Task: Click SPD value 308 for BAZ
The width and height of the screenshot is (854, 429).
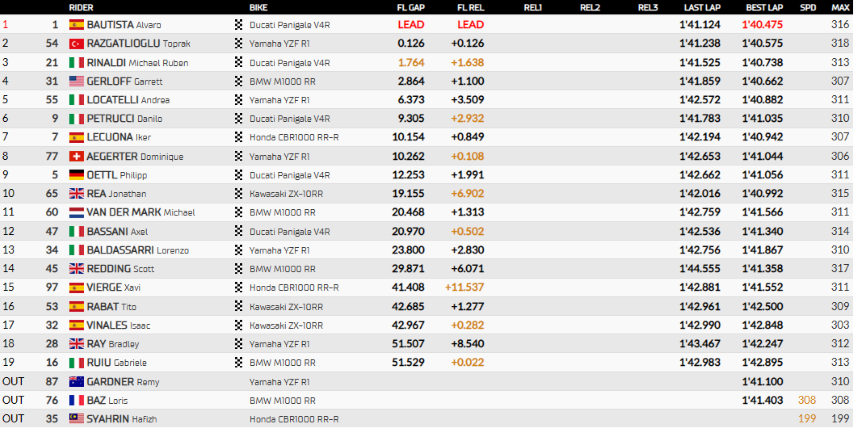Action: coord(807,401)
